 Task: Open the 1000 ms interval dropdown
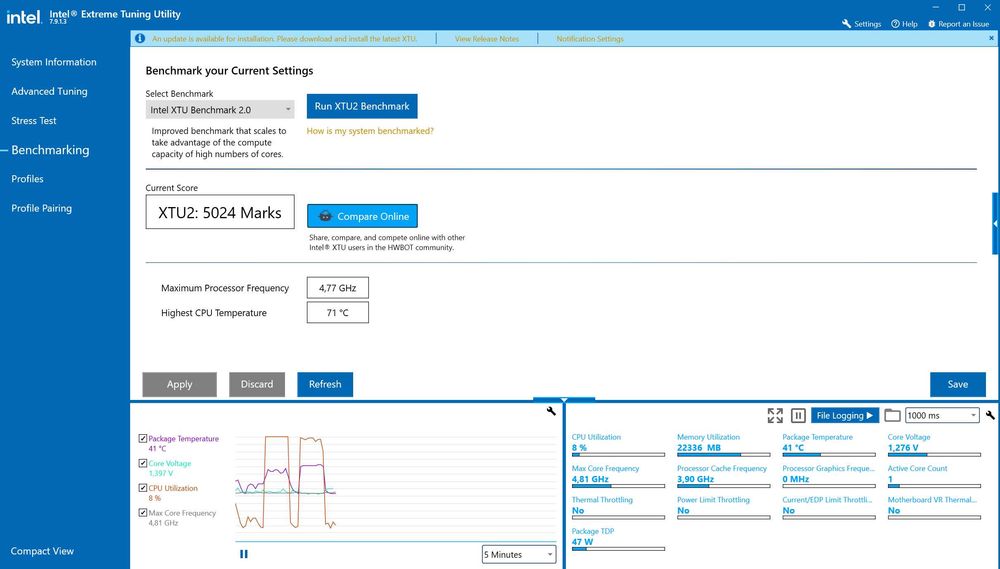point(942,415)
